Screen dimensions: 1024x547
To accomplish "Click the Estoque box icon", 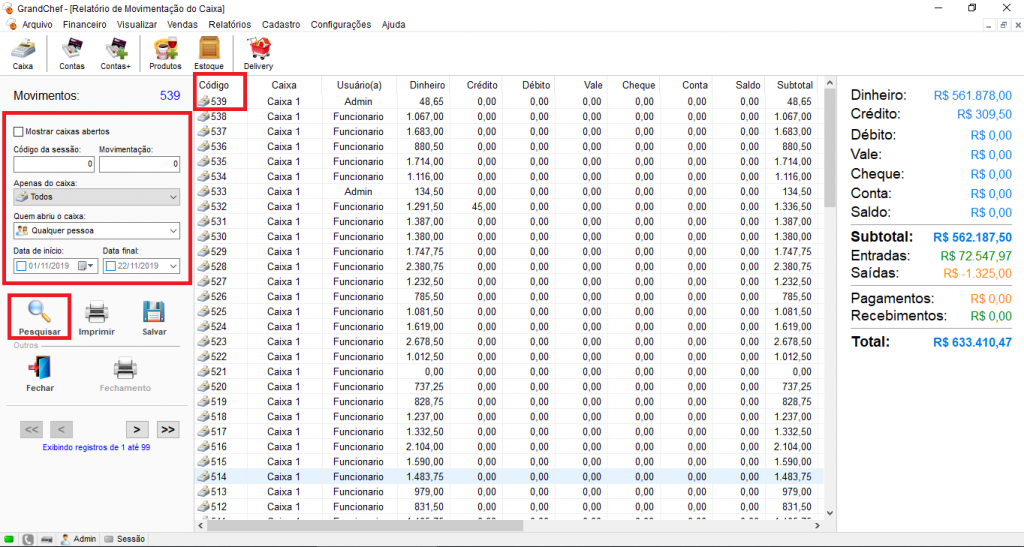I will point(209,53).
